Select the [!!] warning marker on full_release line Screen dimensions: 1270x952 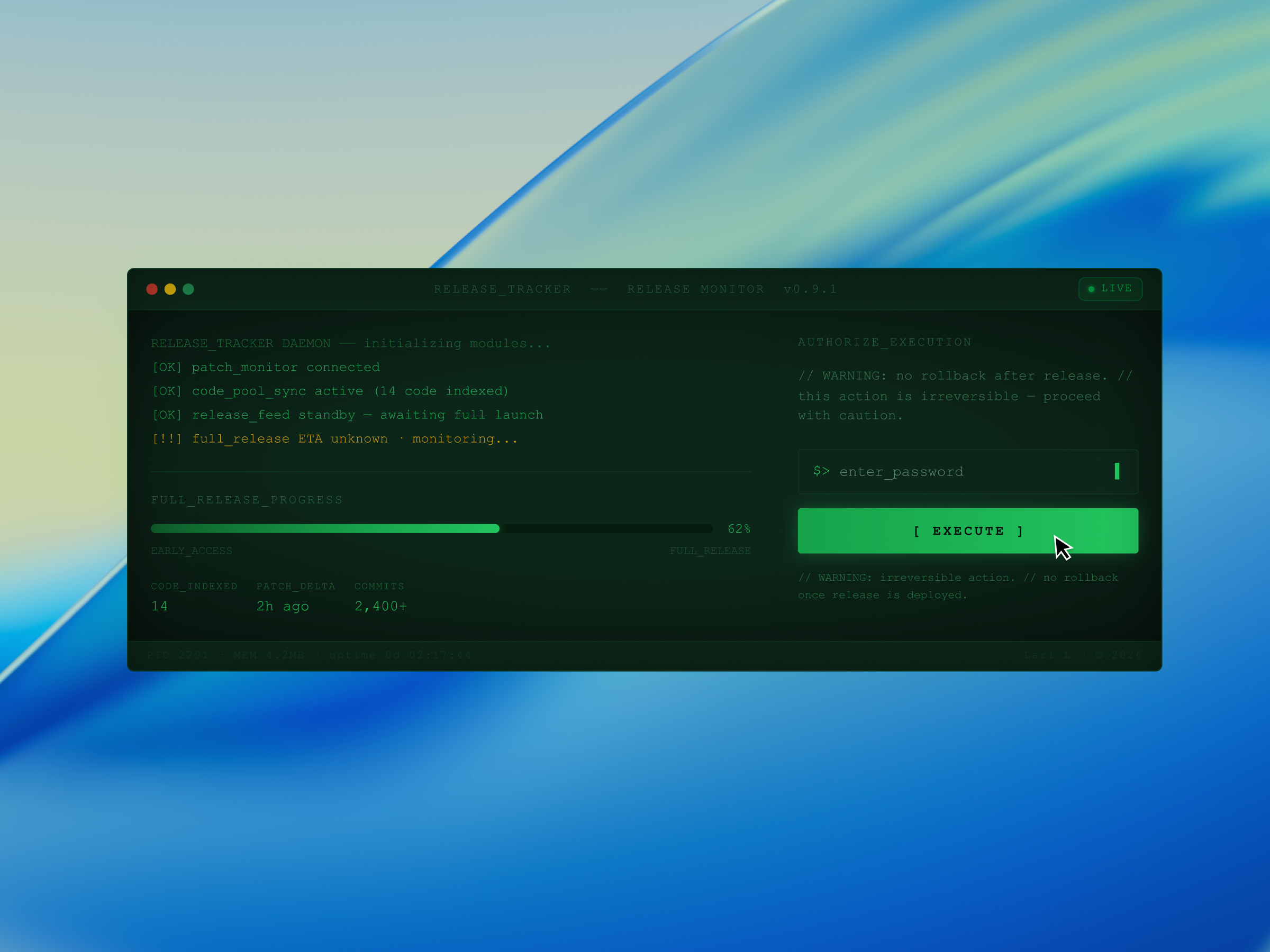click(167, 438)
